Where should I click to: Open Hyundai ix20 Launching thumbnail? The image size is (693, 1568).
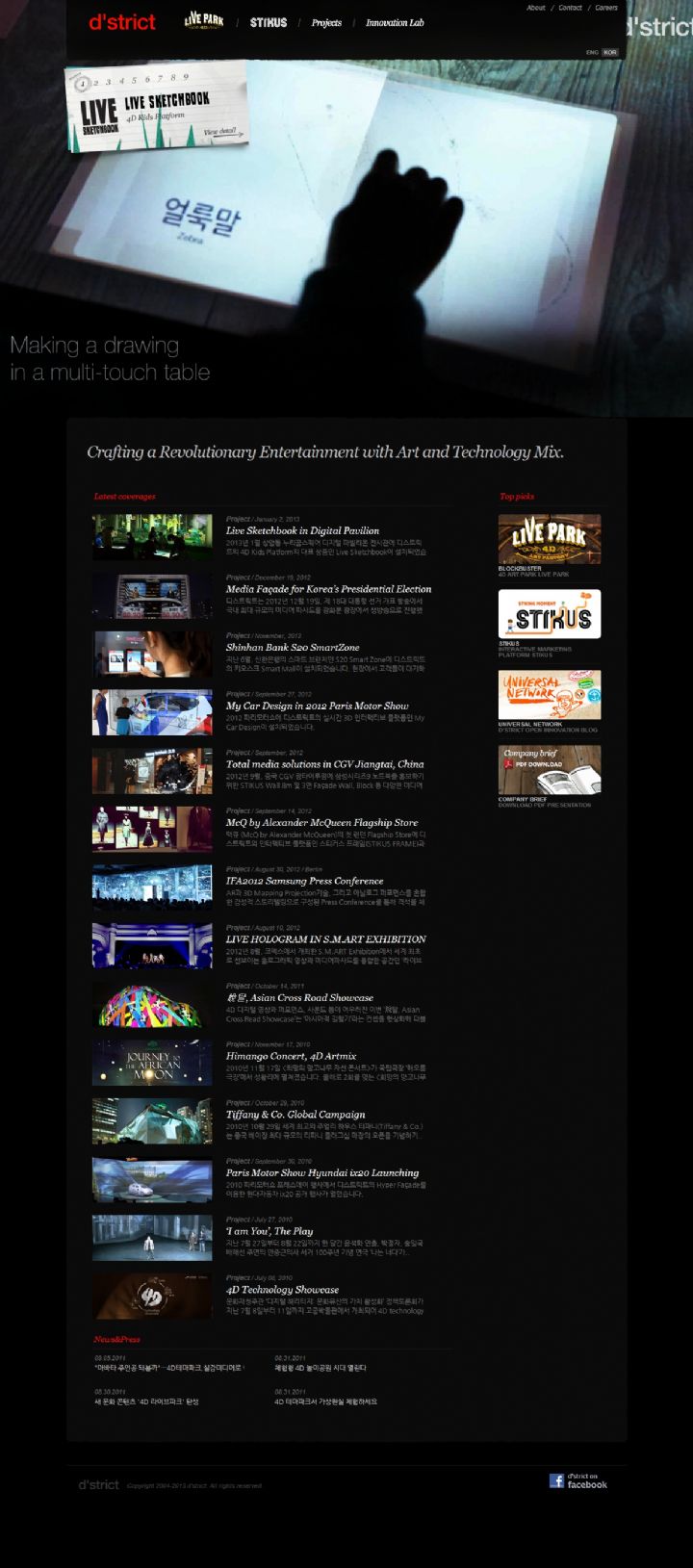click(152, 1180)
